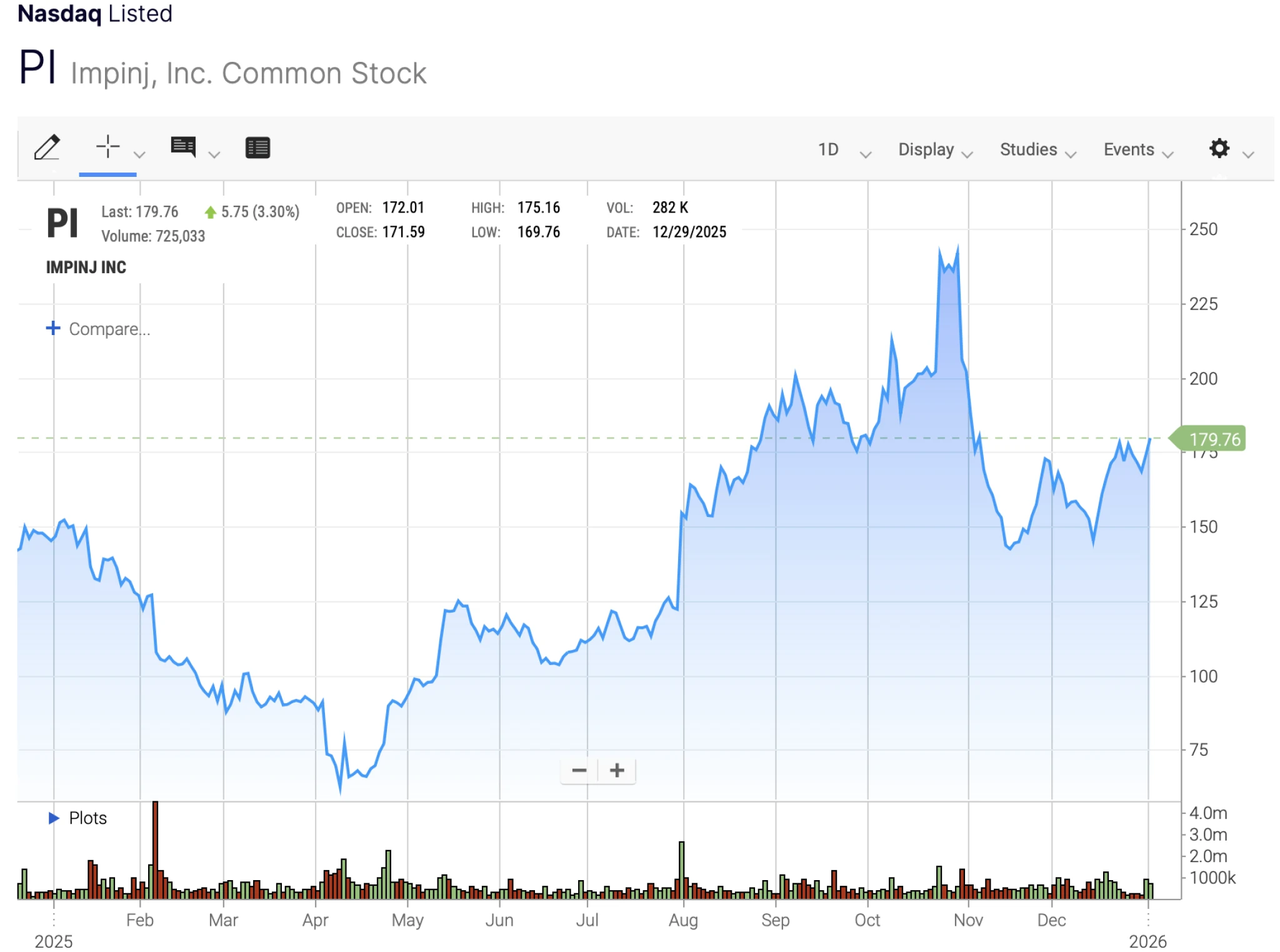1280x952 pixels.
Task: Click the 179.76 current price label
Action: tap(1213, 439)
